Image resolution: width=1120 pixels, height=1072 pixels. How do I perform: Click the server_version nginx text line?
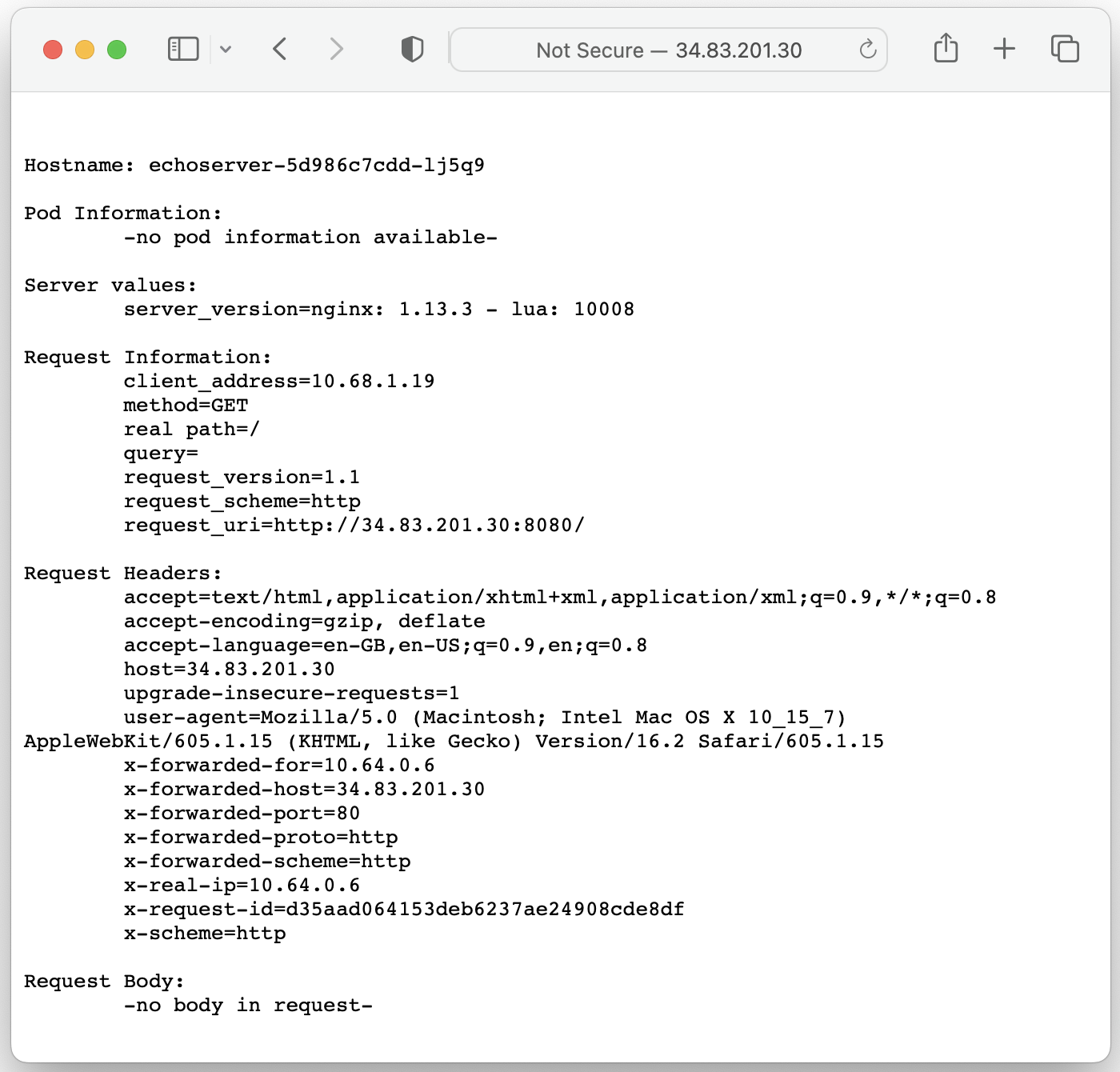(378, 310)
